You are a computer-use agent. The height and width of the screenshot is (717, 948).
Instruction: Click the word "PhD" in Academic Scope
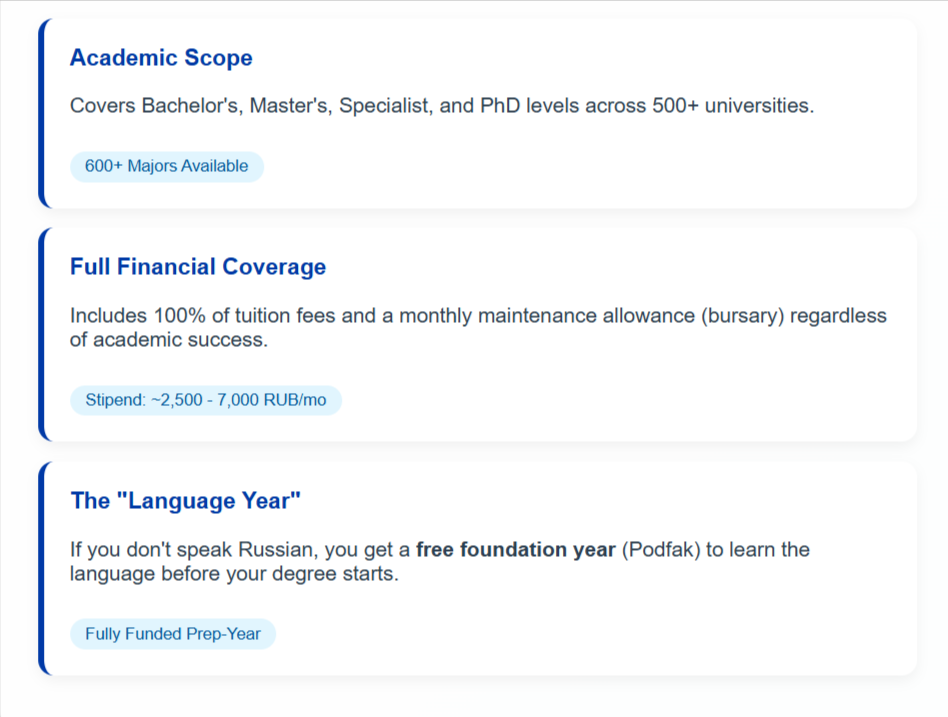tap(499, 105)
